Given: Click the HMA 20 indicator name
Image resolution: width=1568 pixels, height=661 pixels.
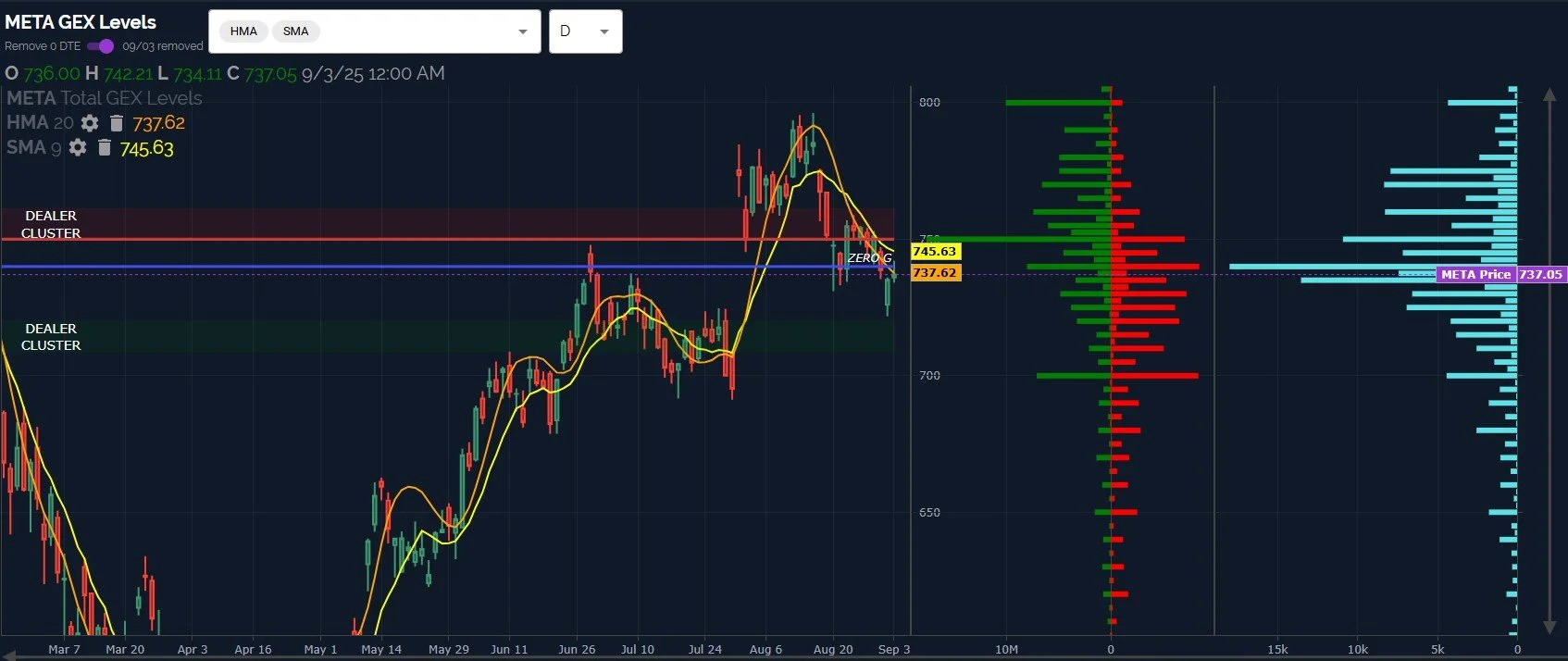Looking at the screenshot, I should pos(40,122).
